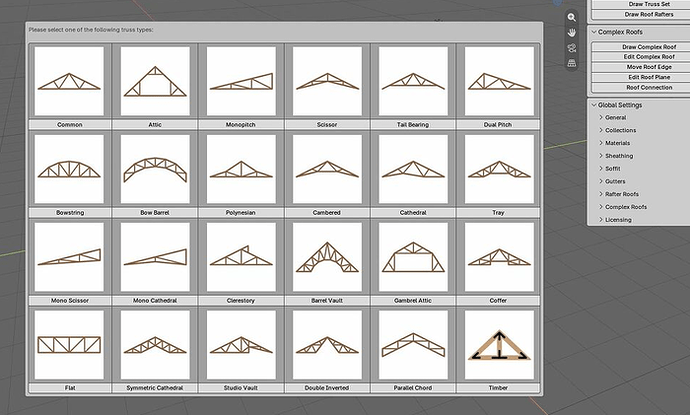
Task: Choose the Tail Bearing truss image
Action: tap(413, 81)
